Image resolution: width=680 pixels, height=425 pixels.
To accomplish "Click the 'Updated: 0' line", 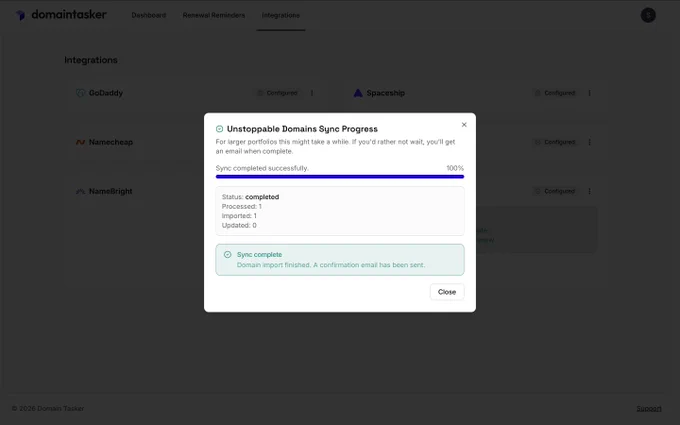I will point(239,226).
